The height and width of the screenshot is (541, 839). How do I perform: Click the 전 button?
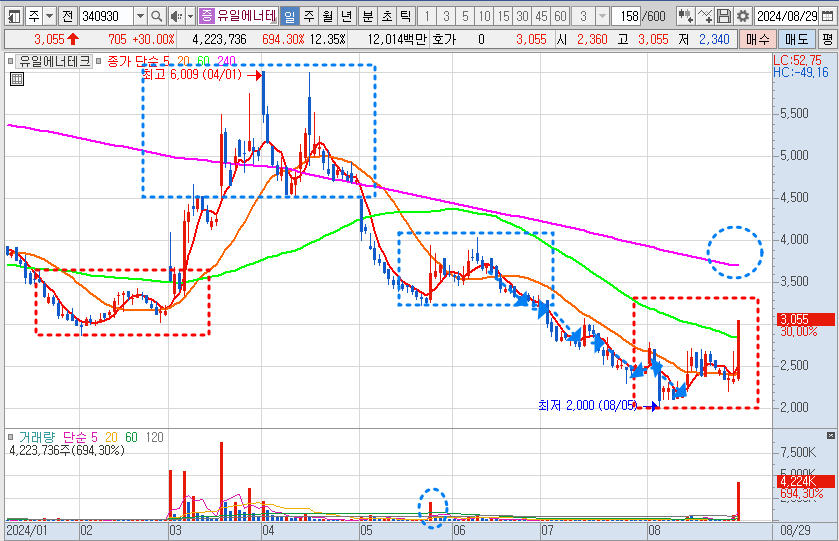click(67, 17)
